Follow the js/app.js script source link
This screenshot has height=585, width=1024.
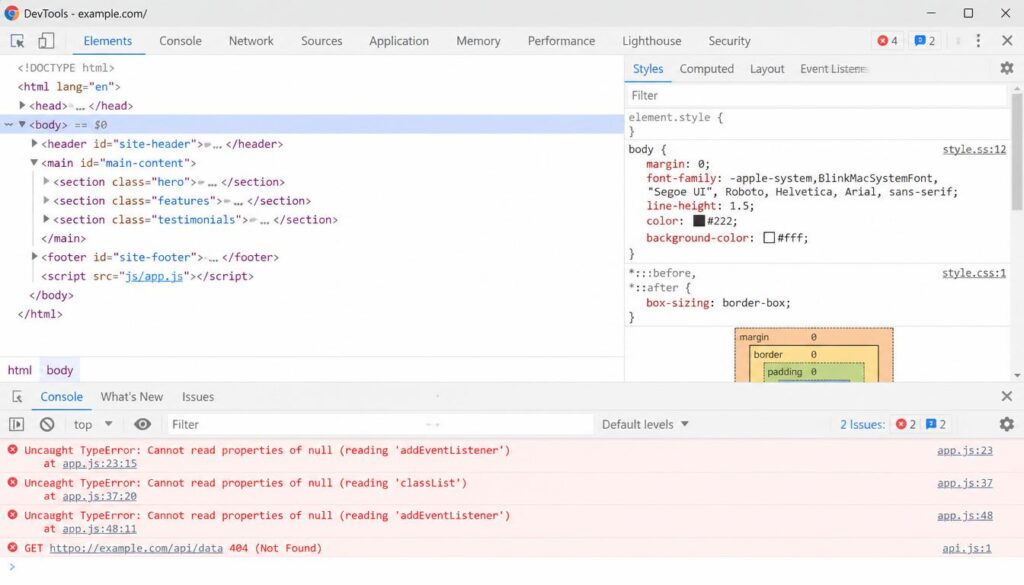[x=154, y=276]
